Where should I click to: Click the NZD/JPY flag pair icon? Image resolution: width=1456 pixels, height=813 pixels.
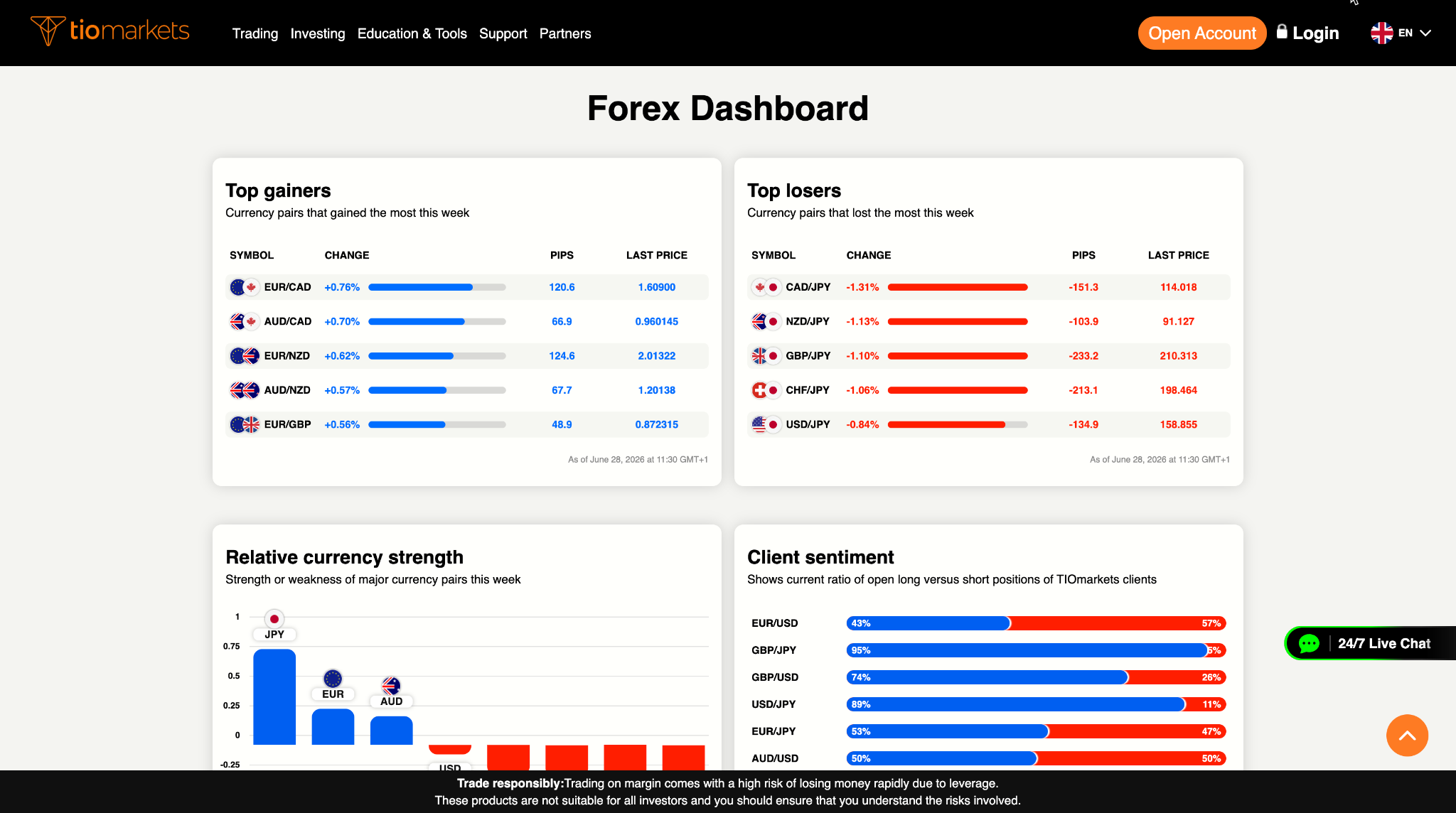[x=766, y=321]
